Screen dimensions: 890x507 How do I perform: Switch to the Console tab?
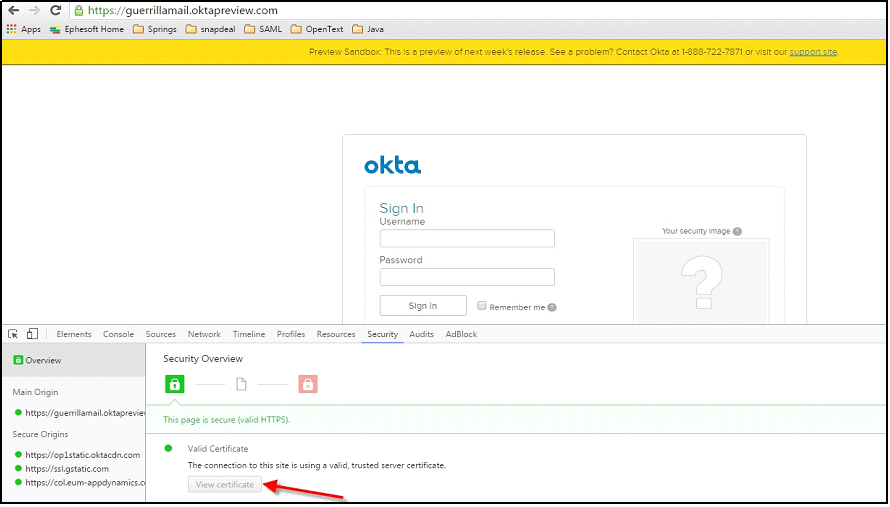click(118, 334)
